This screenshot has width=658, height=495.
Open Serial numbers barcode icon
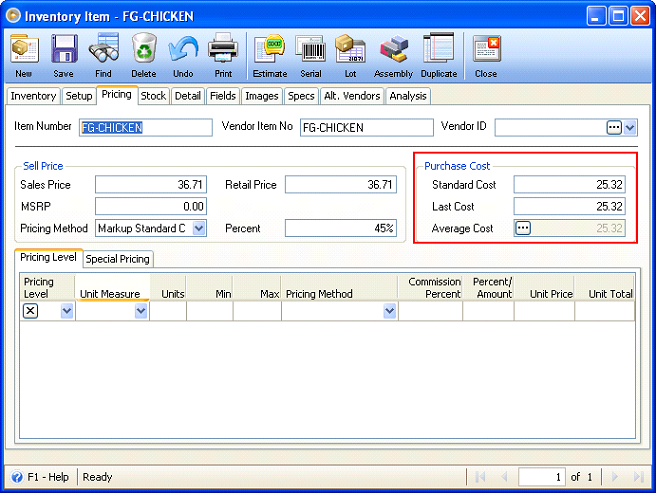311,50
